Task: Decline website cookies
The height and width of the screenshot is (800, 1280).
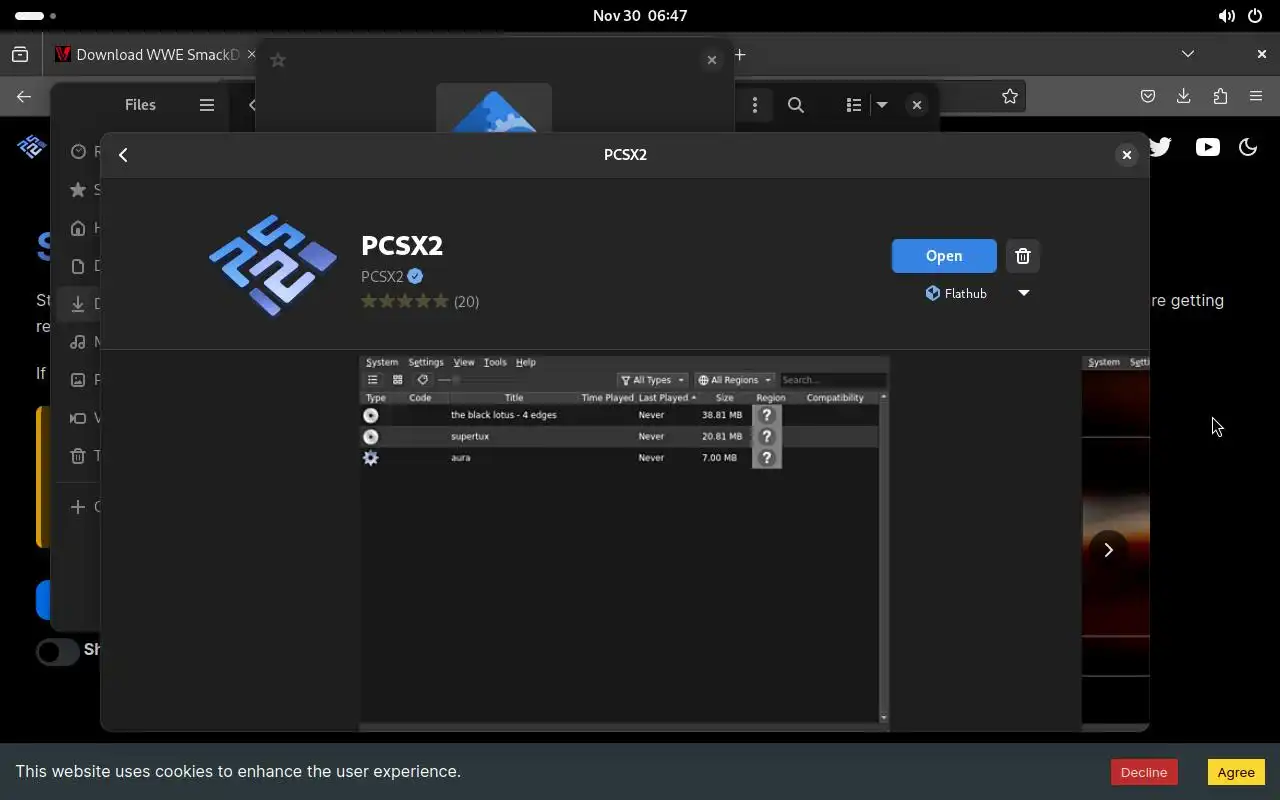Action: pos(1143,772)
